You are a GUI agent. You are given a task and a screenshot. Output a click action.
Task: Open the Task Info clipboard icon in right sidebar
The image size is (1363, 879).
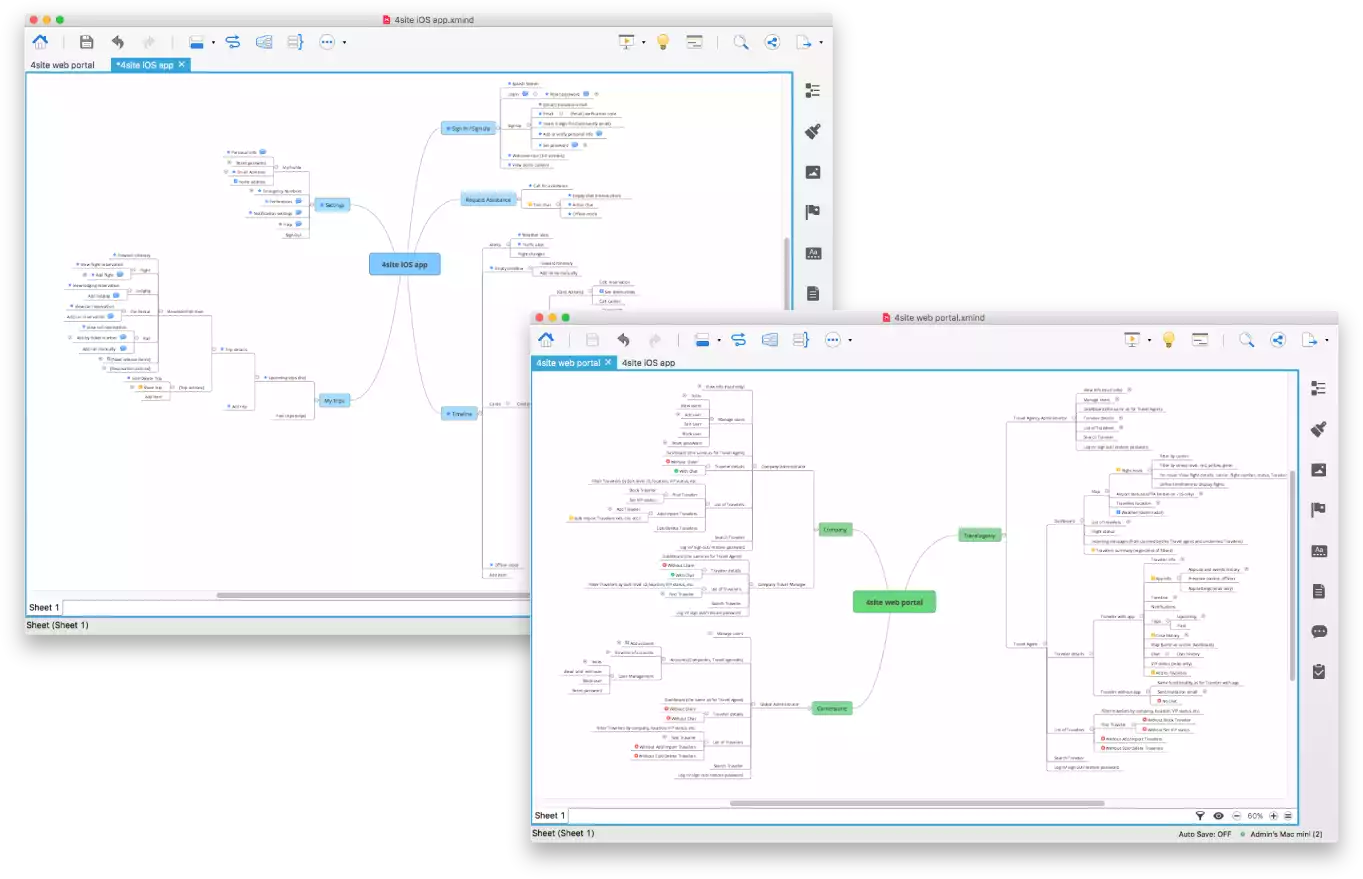(1318, 671)
